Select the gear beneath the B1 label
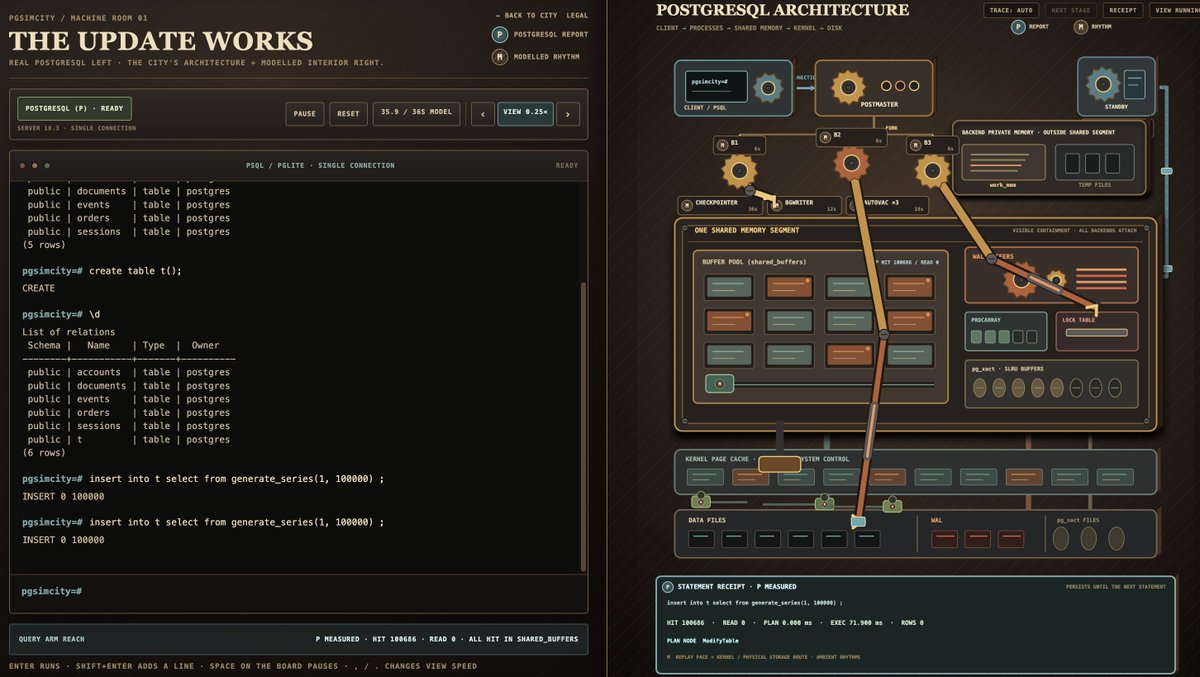This screenshot has height=677, width=1200. pos(740,172)
